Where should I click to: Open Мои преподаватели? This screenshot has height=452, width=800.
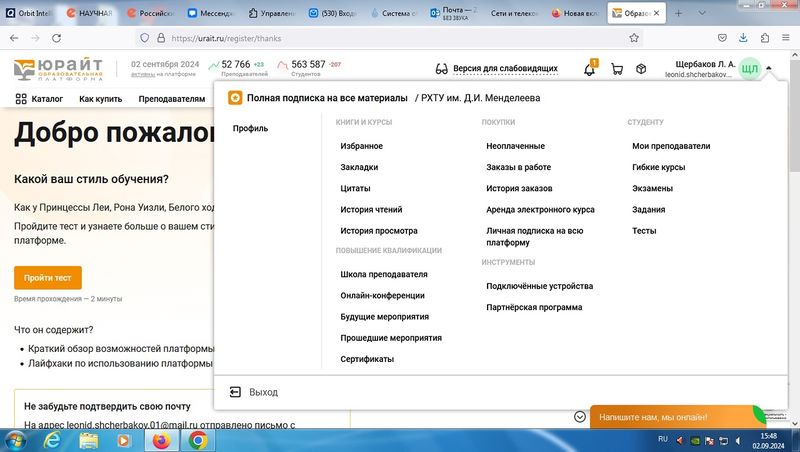(x=671, y=146)
